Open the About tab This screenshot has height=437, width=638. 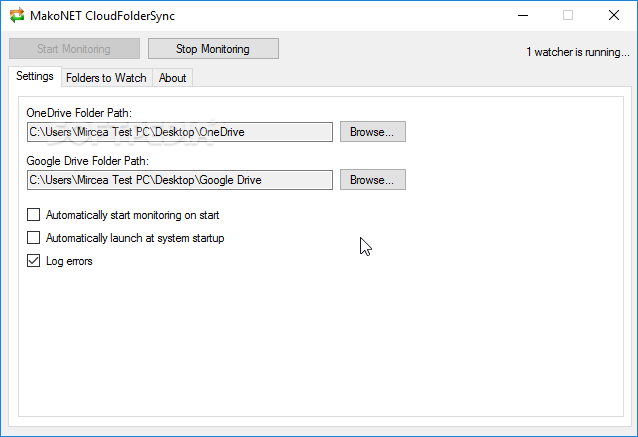pos(173,78)
